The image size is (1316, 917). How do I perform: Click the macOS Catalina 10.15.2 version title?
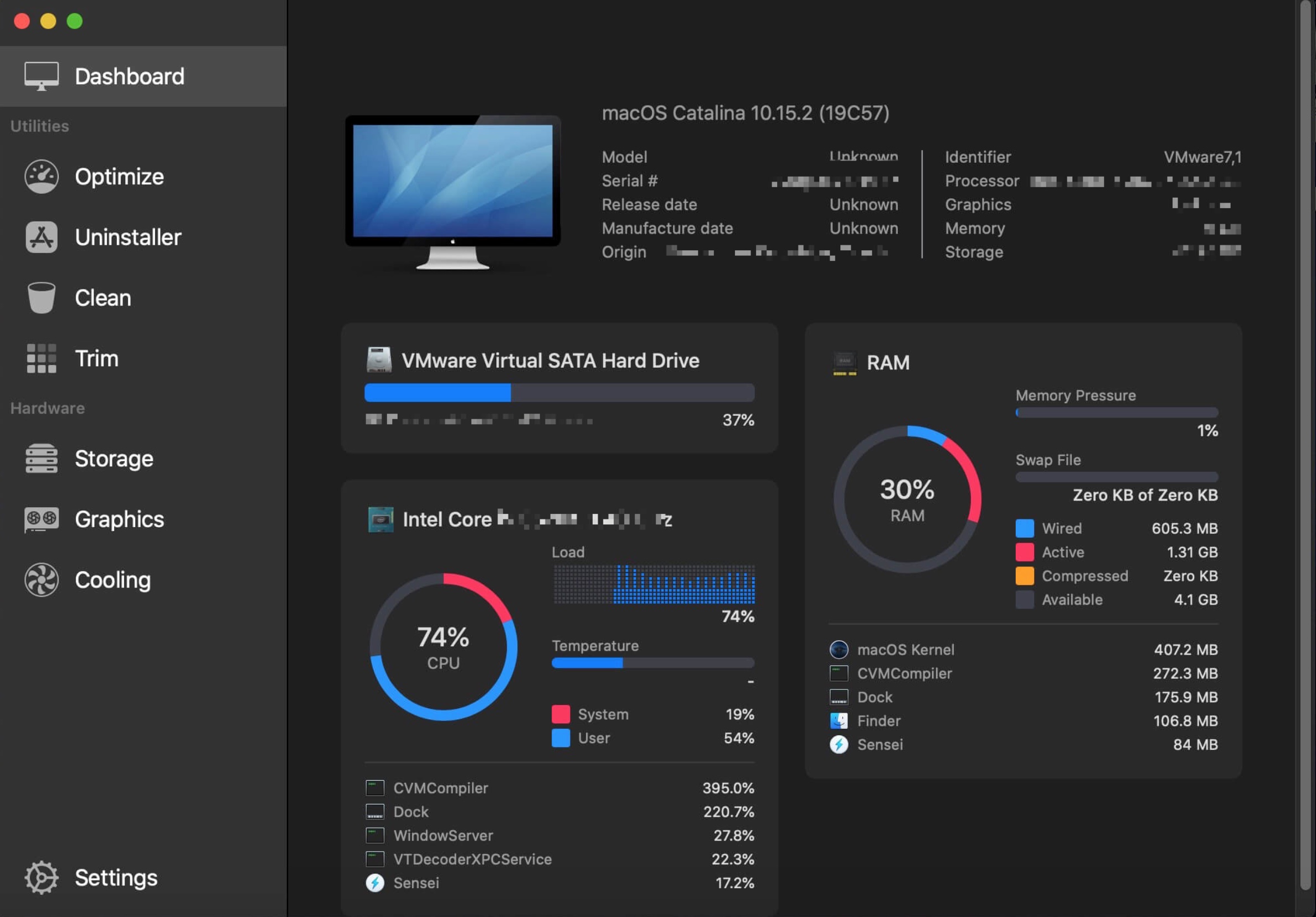[x=745, y=113]
